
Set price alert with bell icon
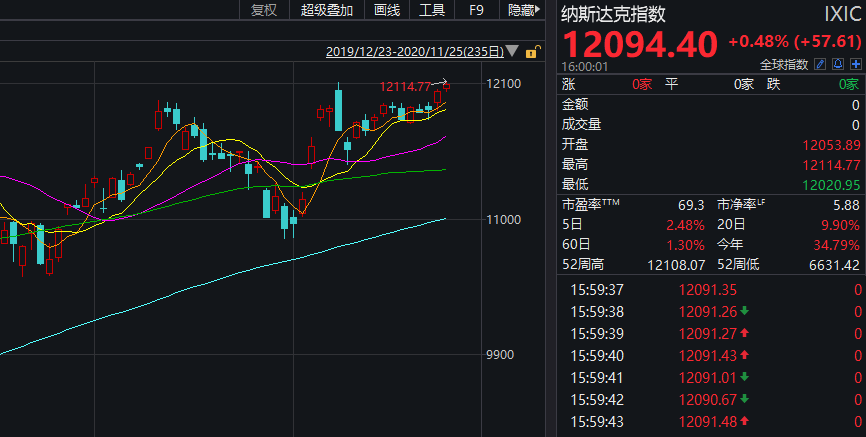(x=838, y=64)
